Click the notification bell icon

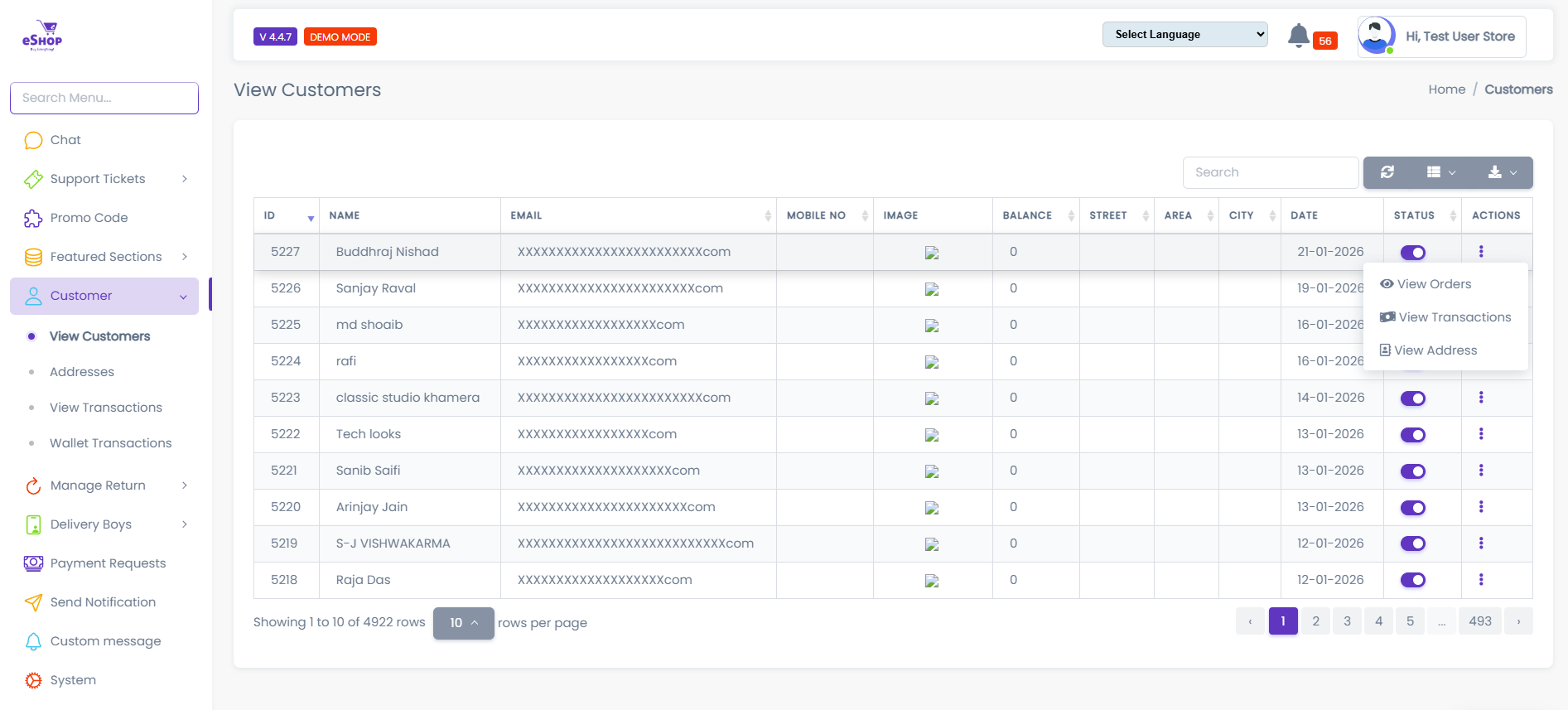pyautogui.click(x=1298, y=36)
